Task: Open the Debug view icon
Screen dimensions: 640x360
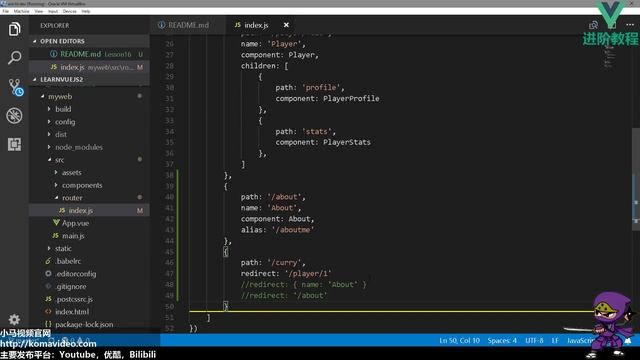Action: (x=14, y=116)
